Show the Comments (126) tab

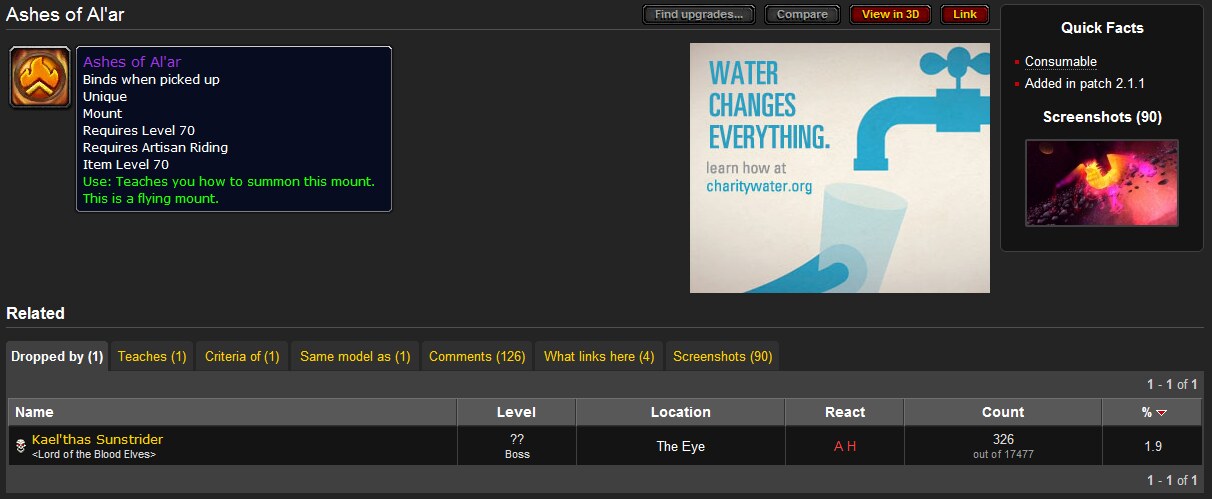(477, 356)
